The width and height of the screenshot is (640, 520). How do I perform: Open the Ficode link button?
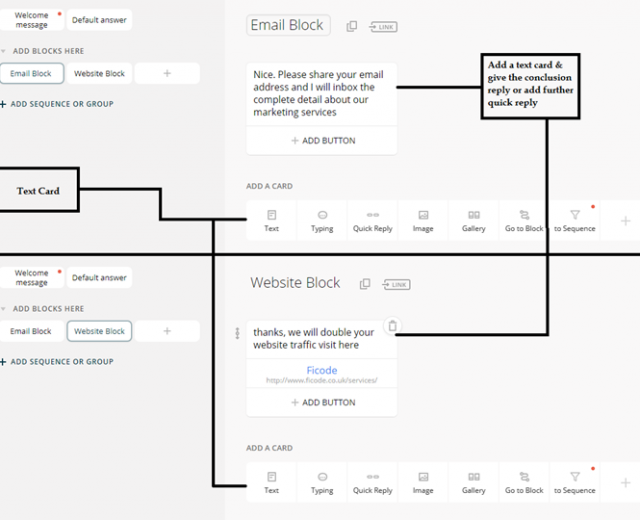pyautogui.click(x=321, y=371)
